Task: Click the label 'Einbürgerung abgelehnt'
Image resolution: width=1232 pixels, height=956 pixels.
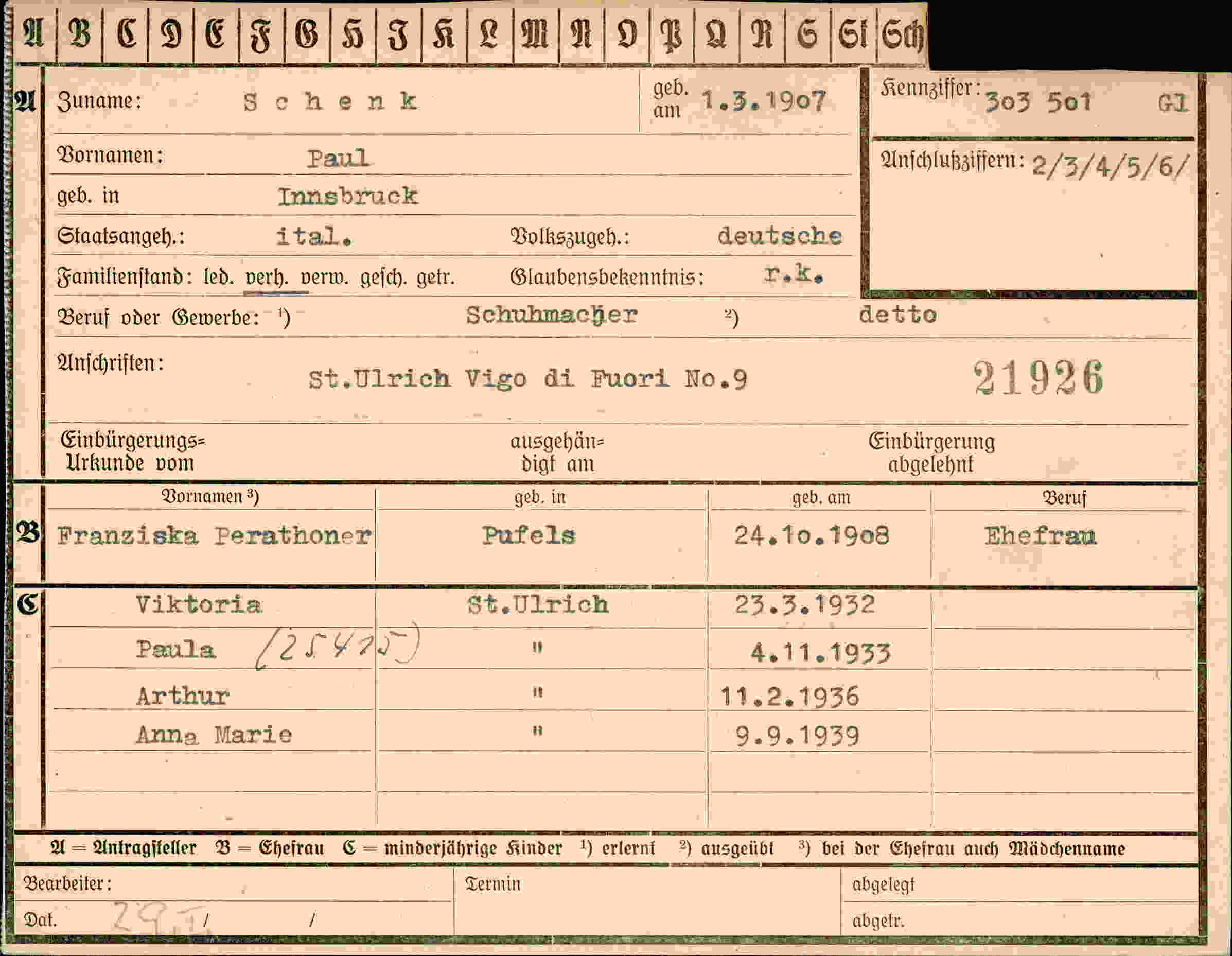Action: coord(931,452)
